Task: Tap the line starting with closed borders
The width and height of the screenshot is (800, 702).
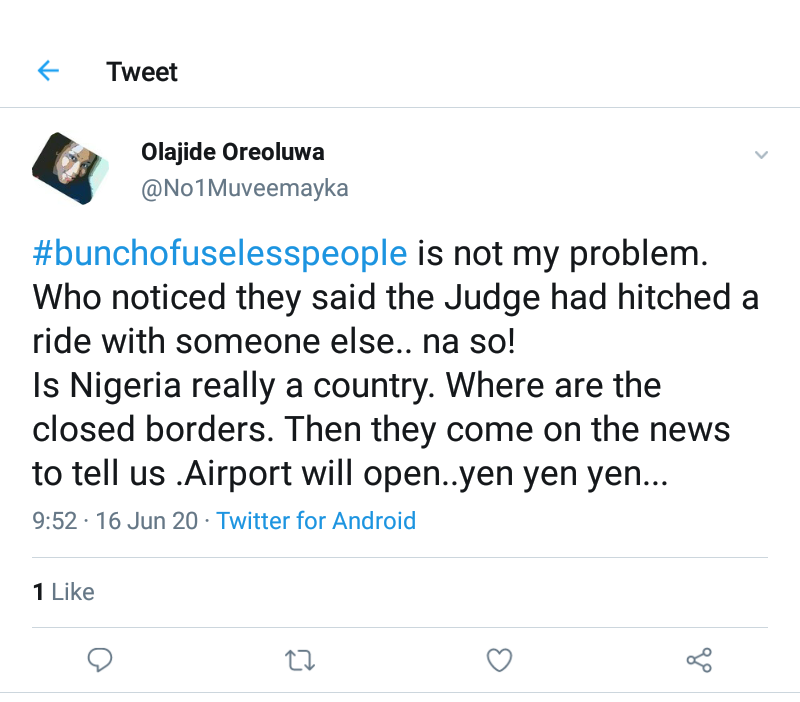Action: coord(380,429)
